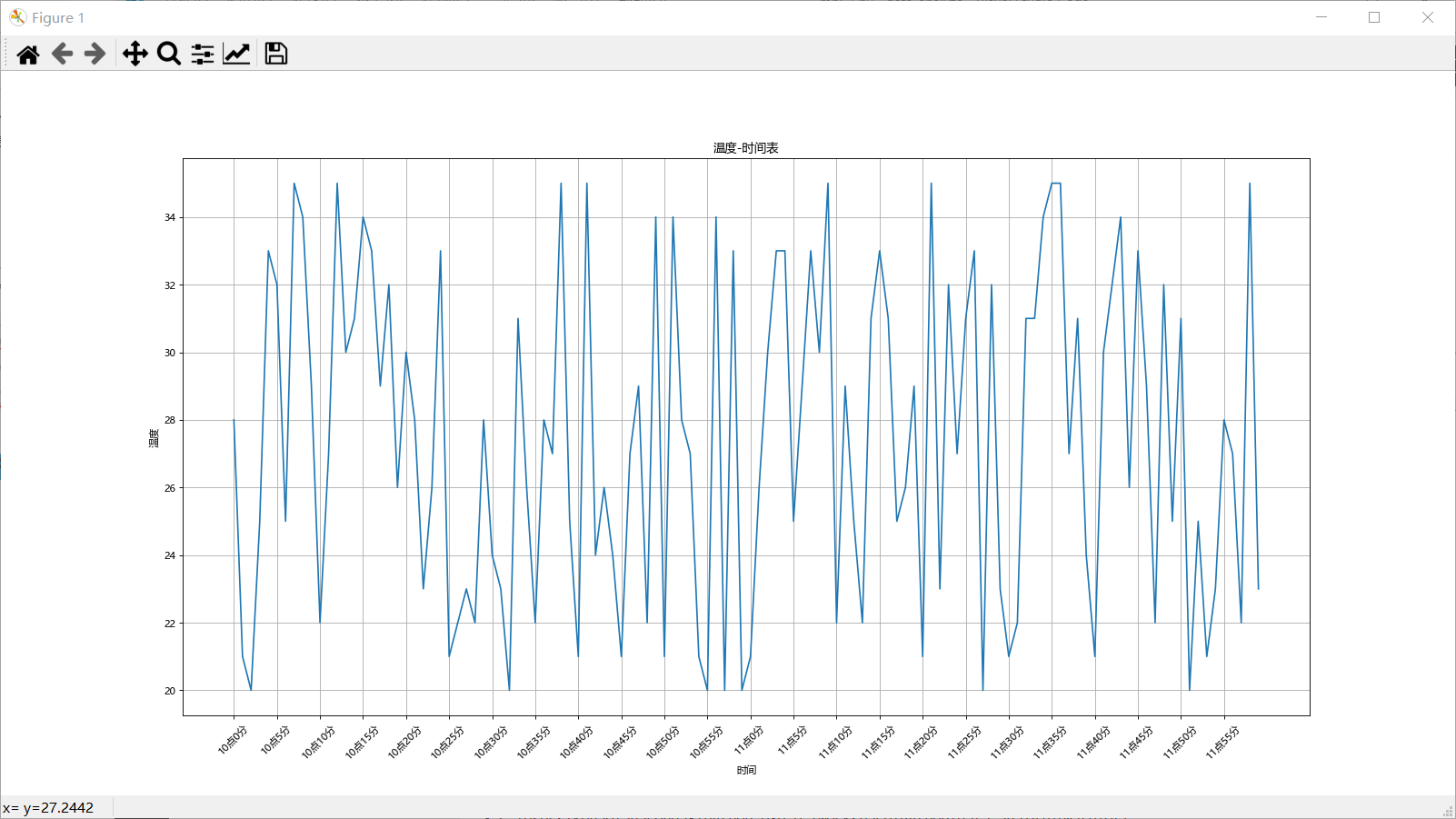Close the Figure 1 window
Viewport: 1456px width, 819px height.
[x=1428, y=17]
